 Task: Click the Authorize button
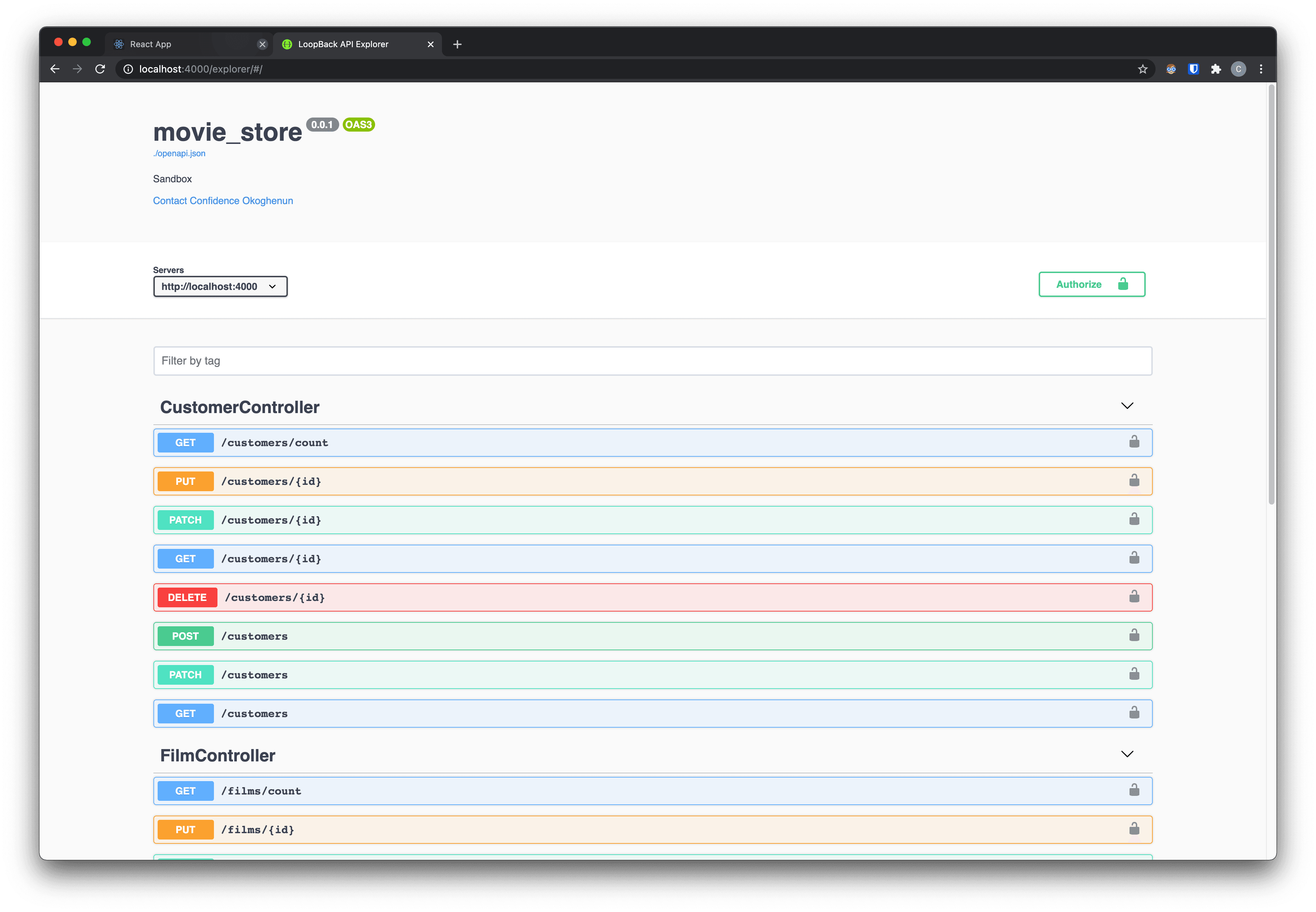1091,284
